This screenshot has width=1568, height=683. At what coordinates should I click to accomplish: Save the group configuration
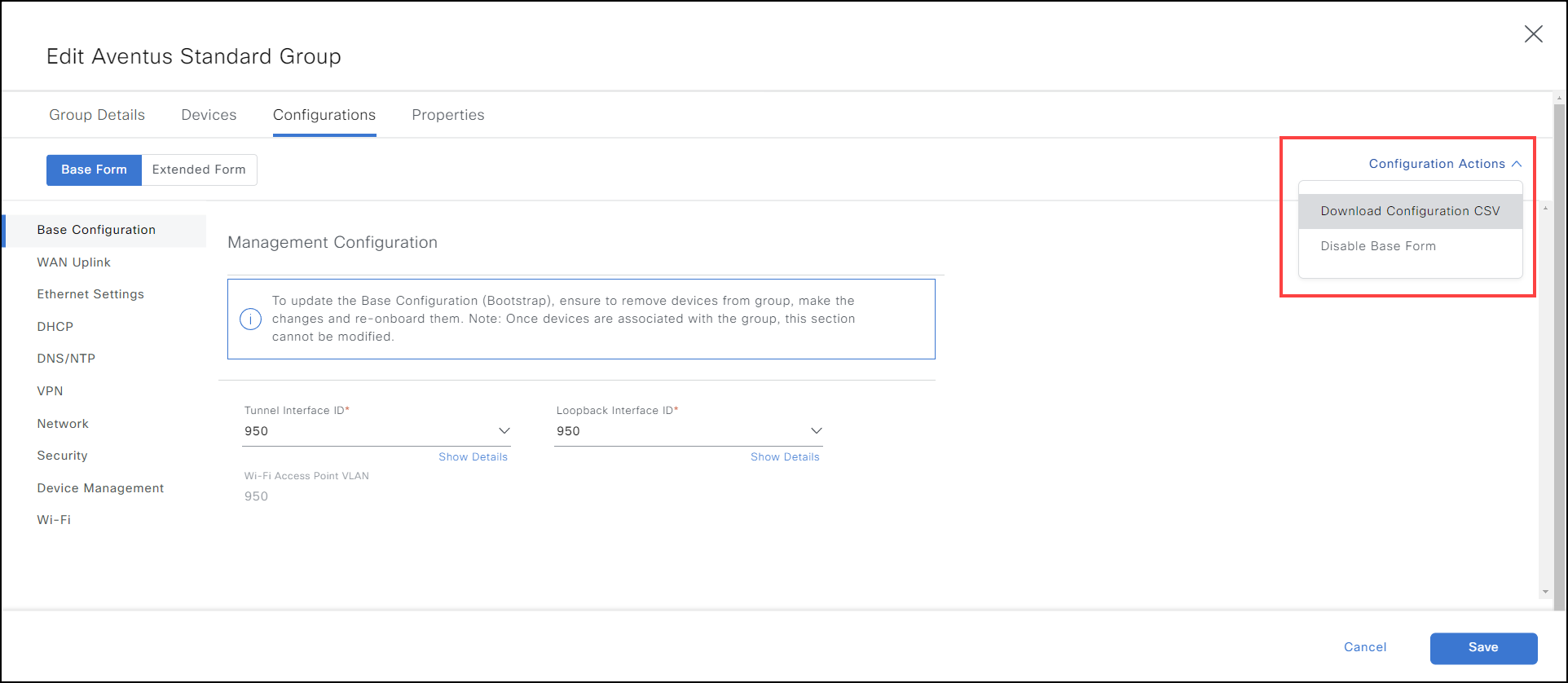coord(1483,648)
